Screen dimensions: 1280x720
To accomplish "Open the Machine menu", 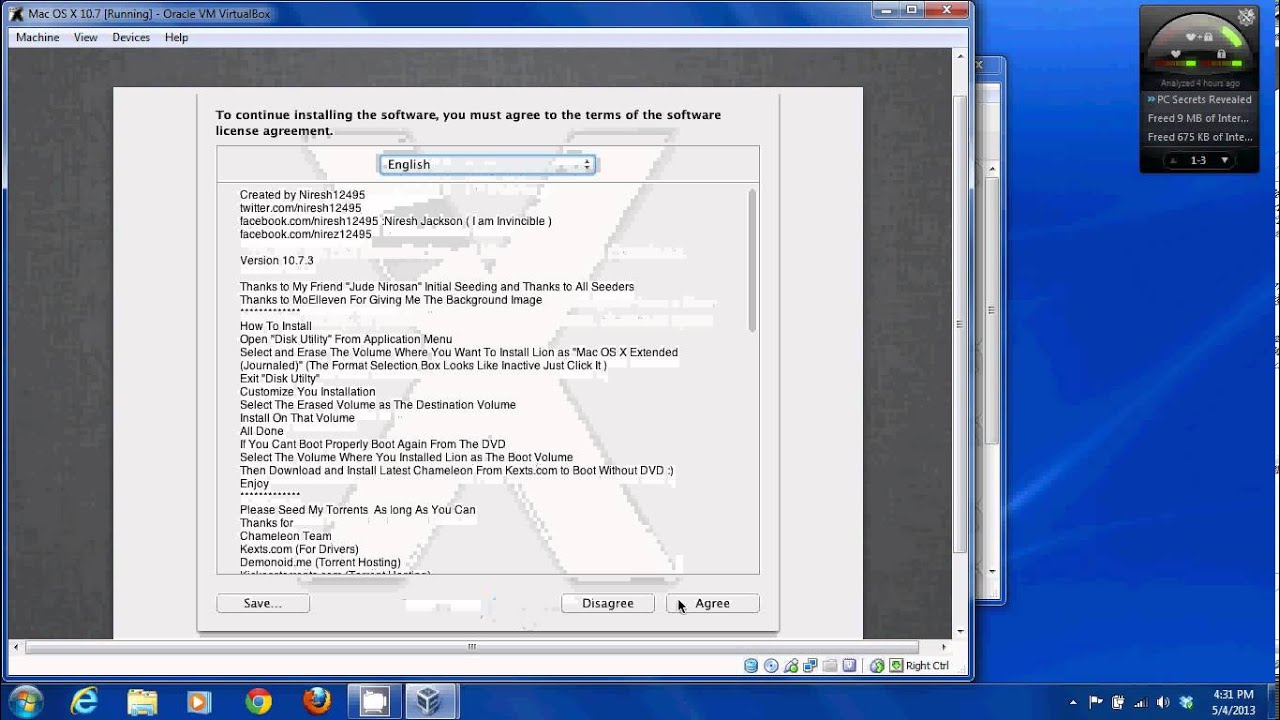I will click(37, 37).
